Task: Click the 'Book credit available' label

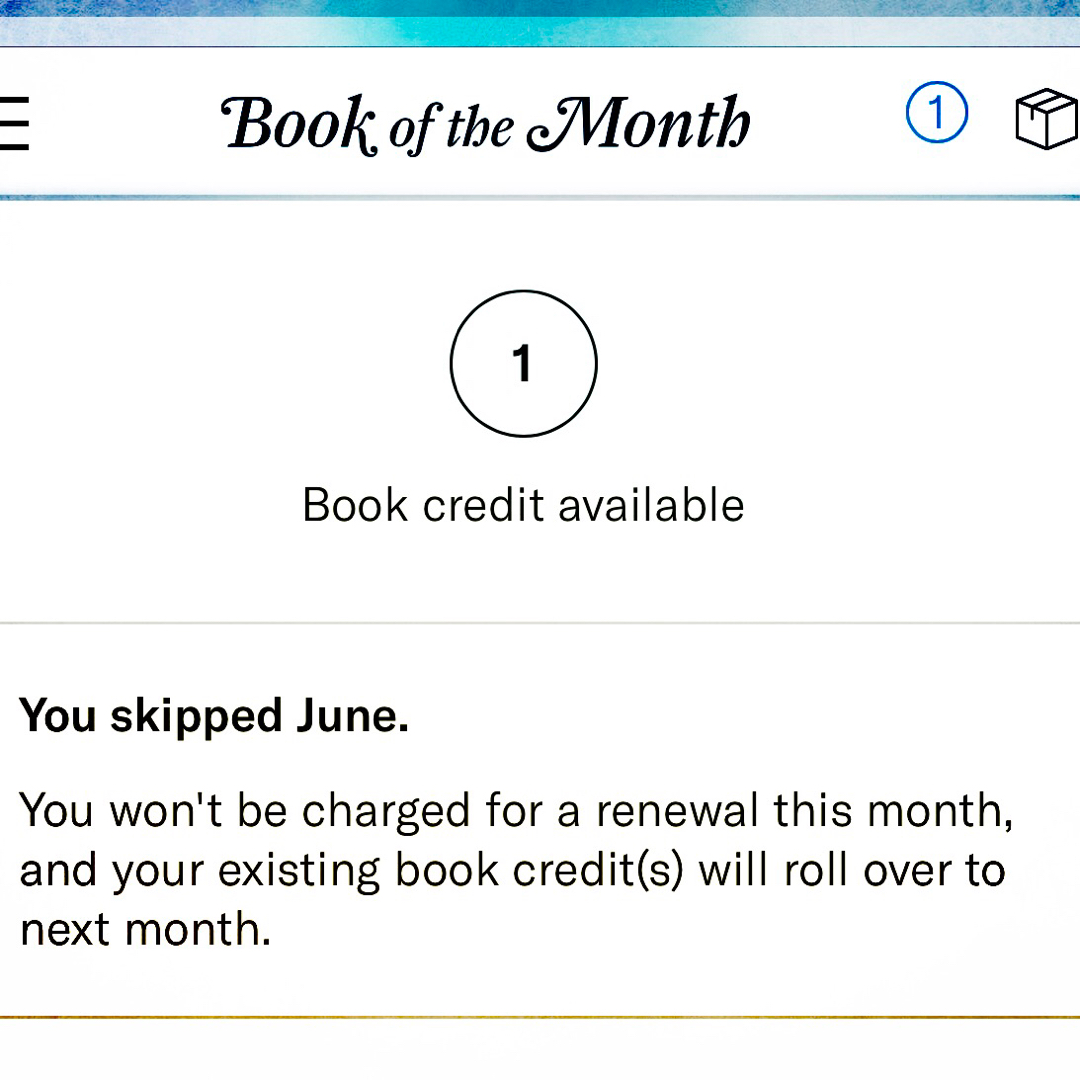Action: 523,505
